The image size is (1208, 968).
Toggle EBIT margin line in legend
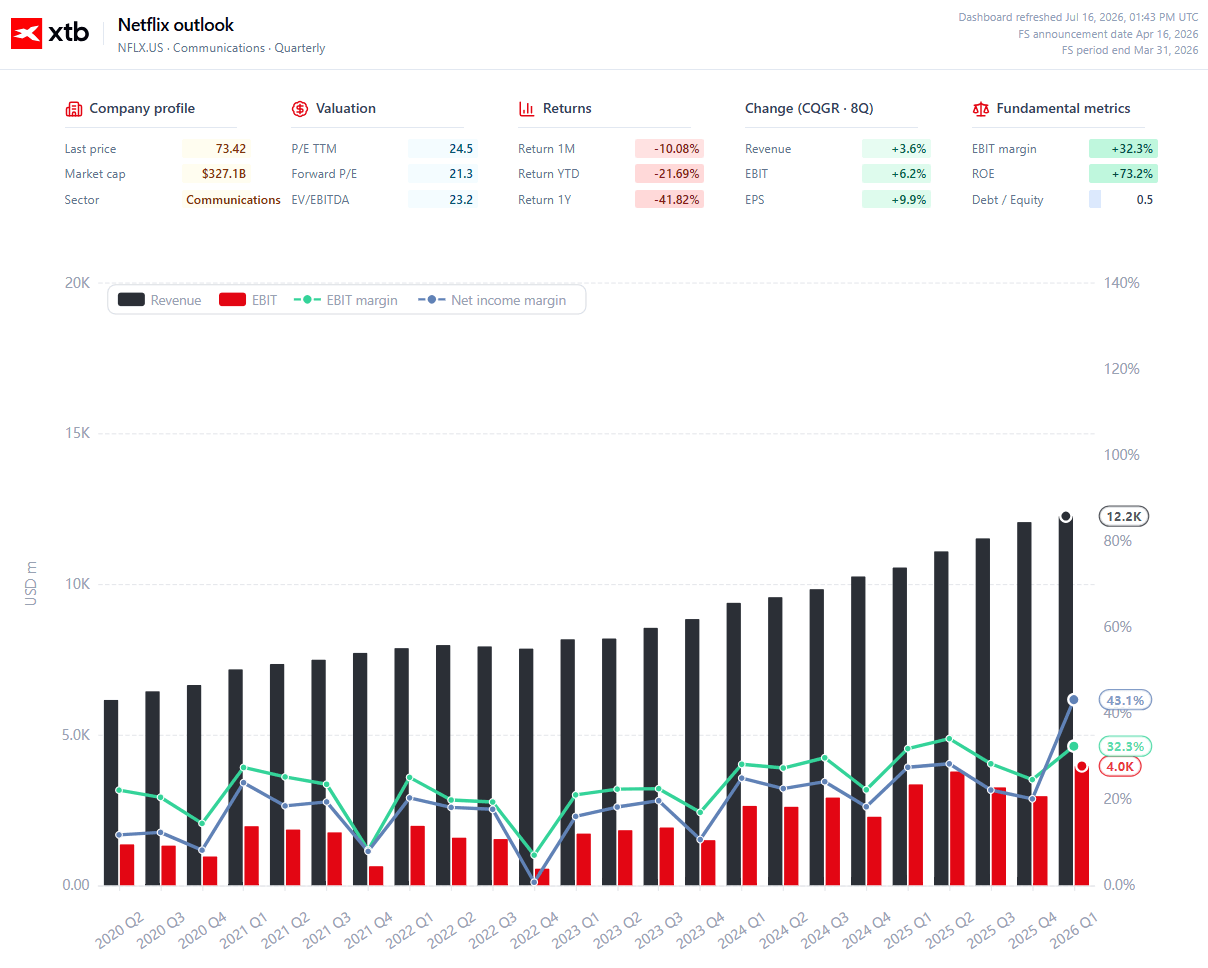(x=346, y=300)
